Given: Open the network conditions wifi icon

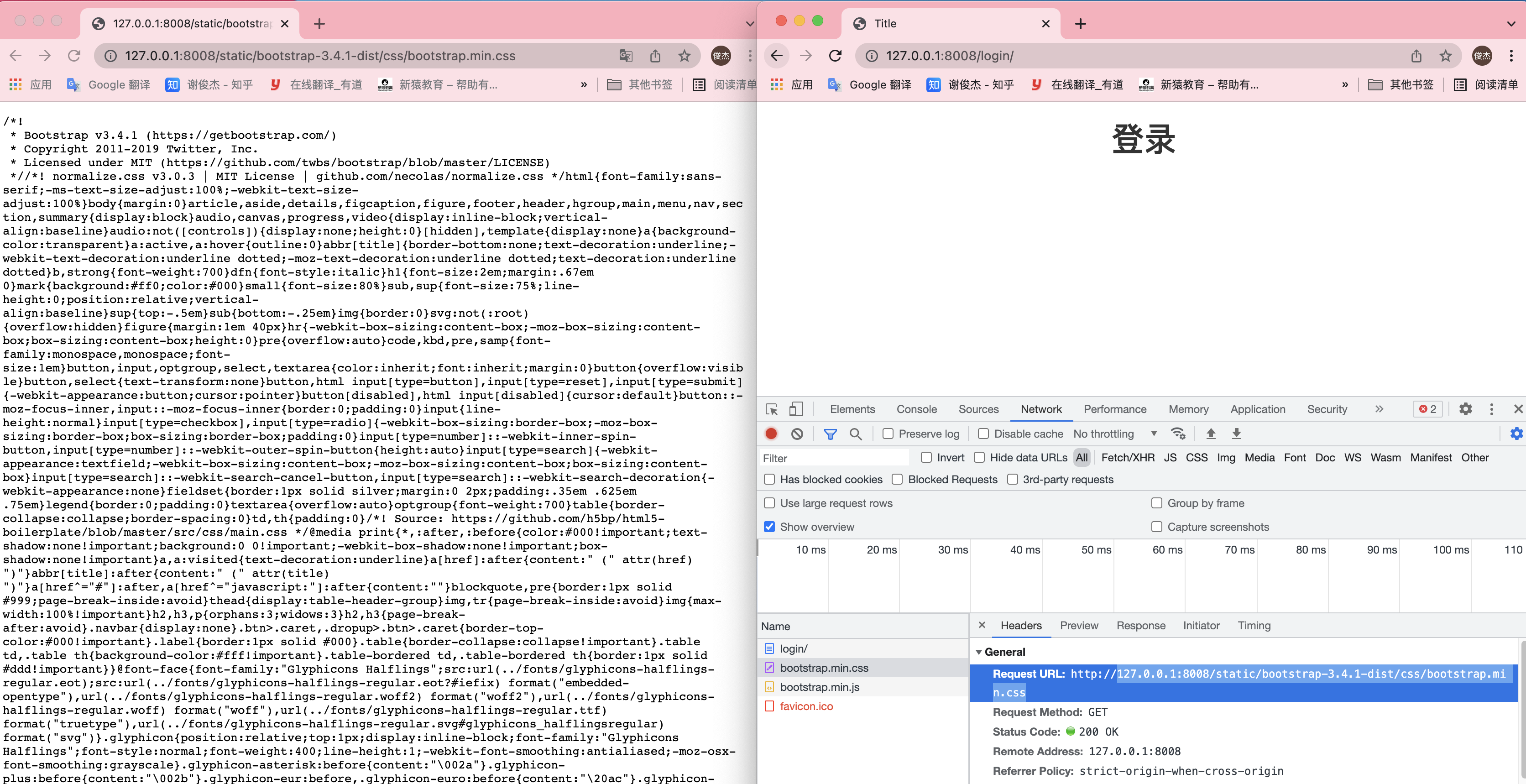Looking at the screenshot, I should pyautogui.click(x=1178, y=434).
